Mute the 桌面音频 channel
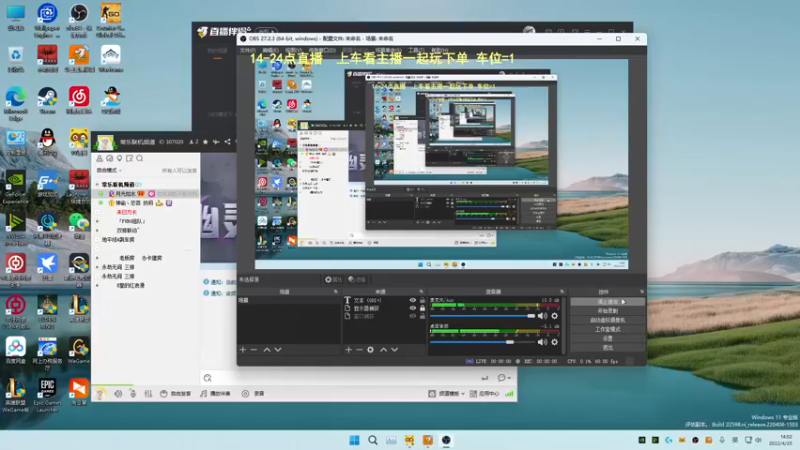This screenshot has width=800, height=450. click(x=542, y=342)
